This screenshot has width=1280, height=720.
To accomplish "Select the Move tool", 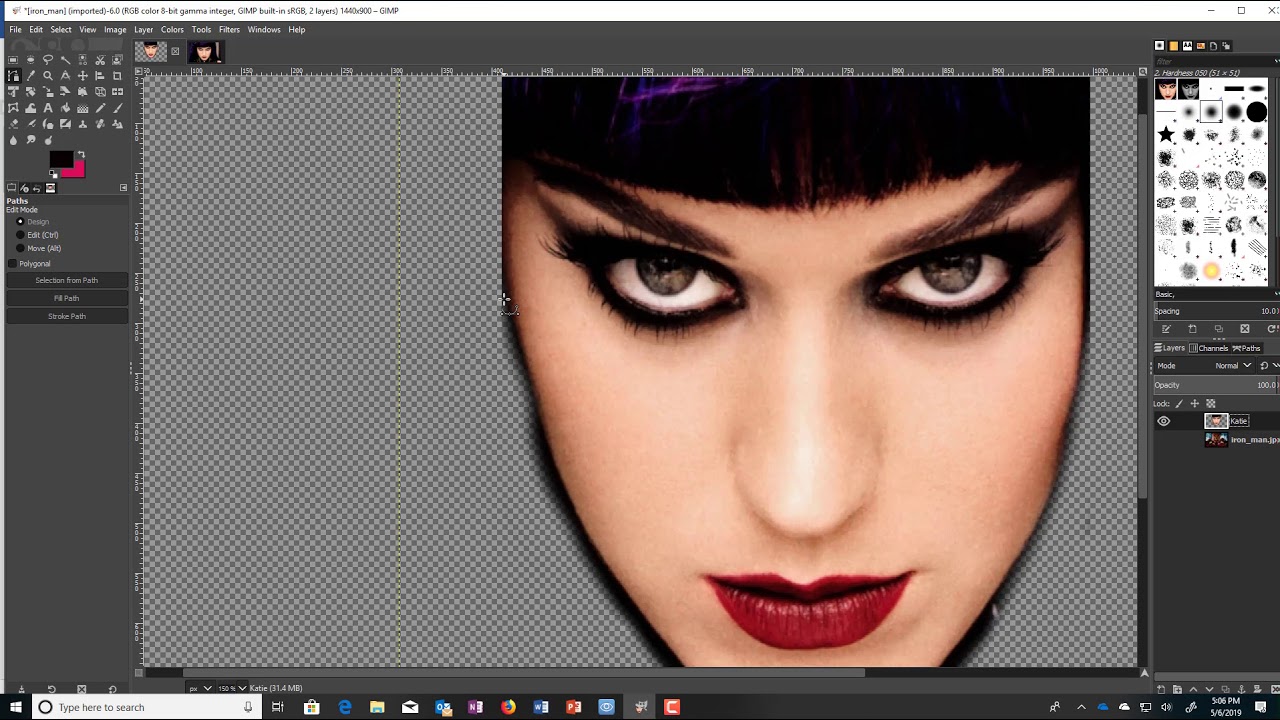I will pyautogui.click(x=83, y=76).
